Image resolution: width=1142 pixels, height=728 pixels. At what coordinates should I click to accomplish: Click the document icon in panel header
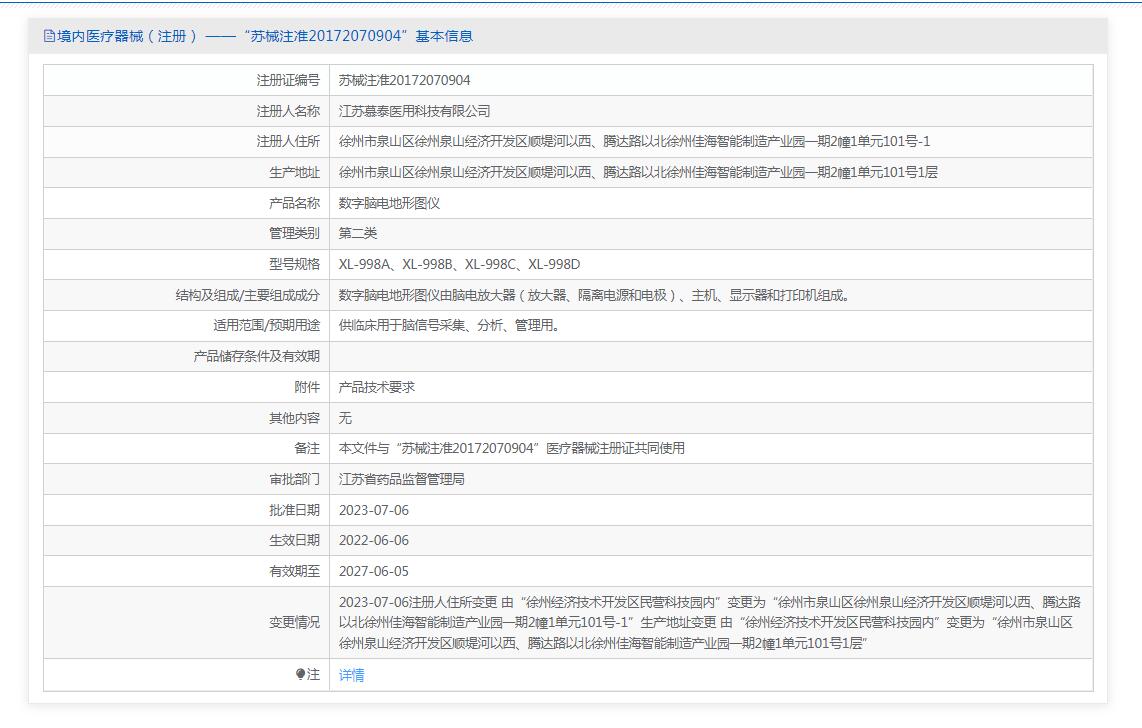49,36
